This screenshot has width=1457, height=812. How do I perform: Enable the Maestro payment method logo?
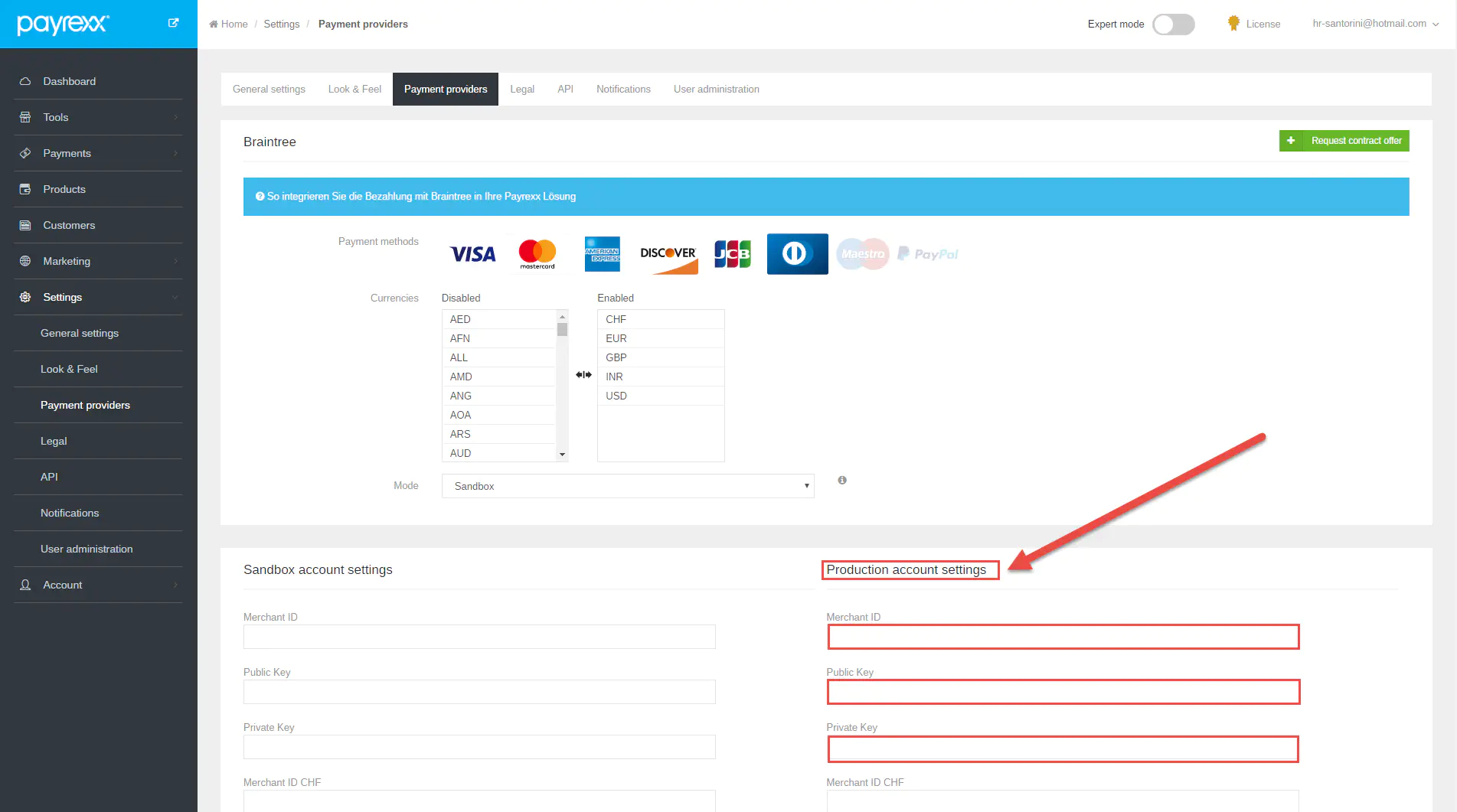click(x=863, y=254)
